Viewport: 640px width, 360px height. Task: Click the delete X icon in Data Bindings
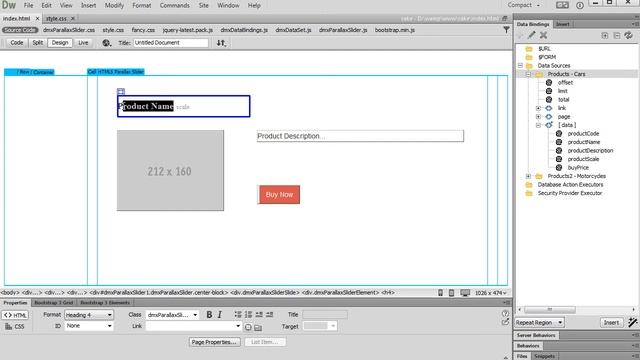[x=543, y=36]
